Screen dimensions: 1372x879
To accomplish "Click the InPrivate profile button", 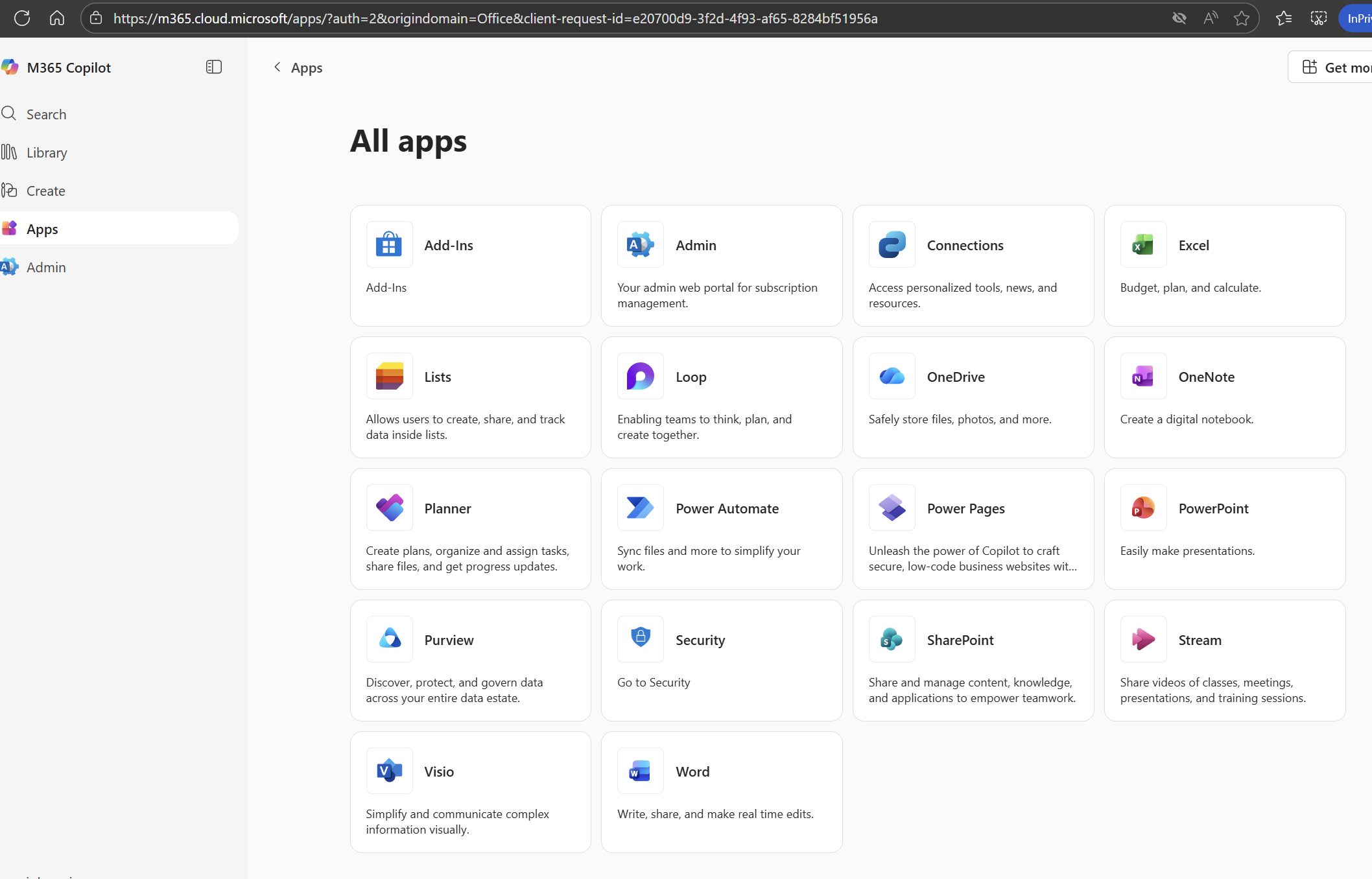I will [x=1356, y=18].
